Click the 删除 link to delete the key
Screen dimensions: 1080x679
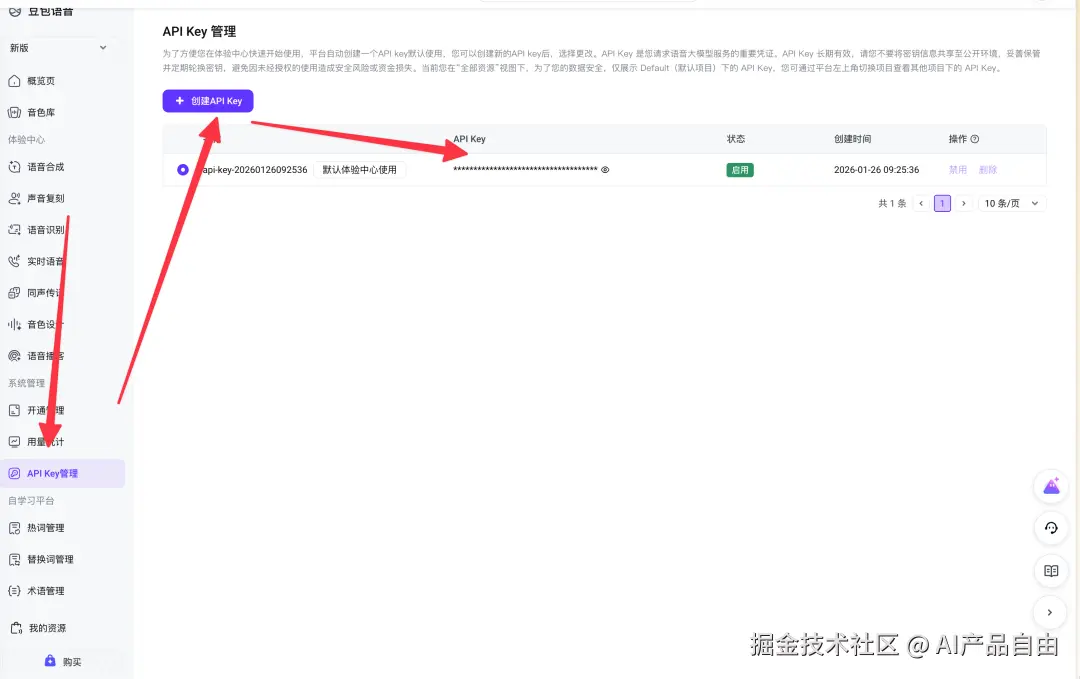point(988,169)
